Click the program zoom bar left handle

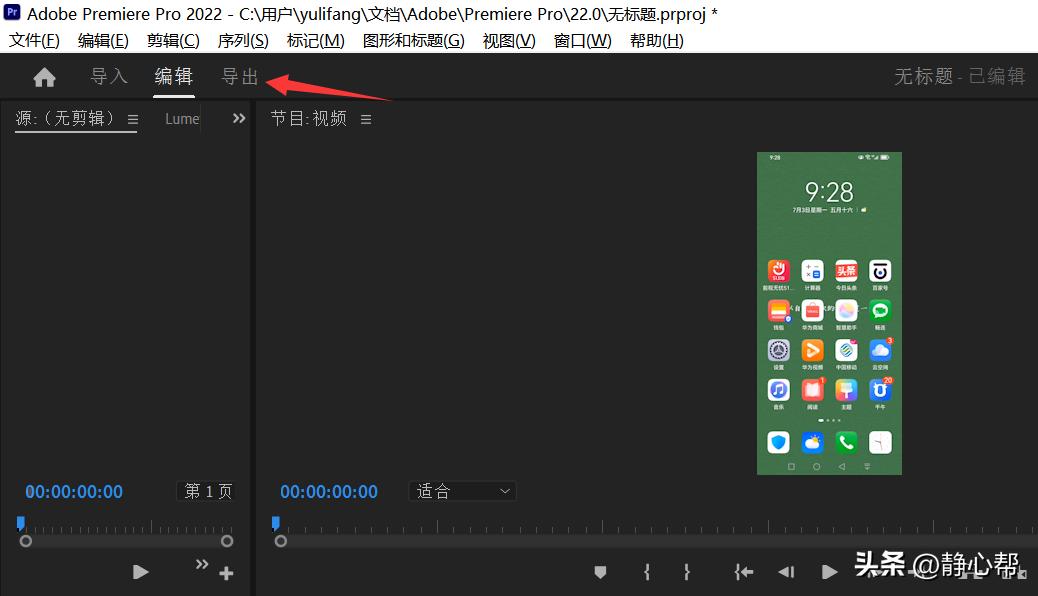(281, 542)
